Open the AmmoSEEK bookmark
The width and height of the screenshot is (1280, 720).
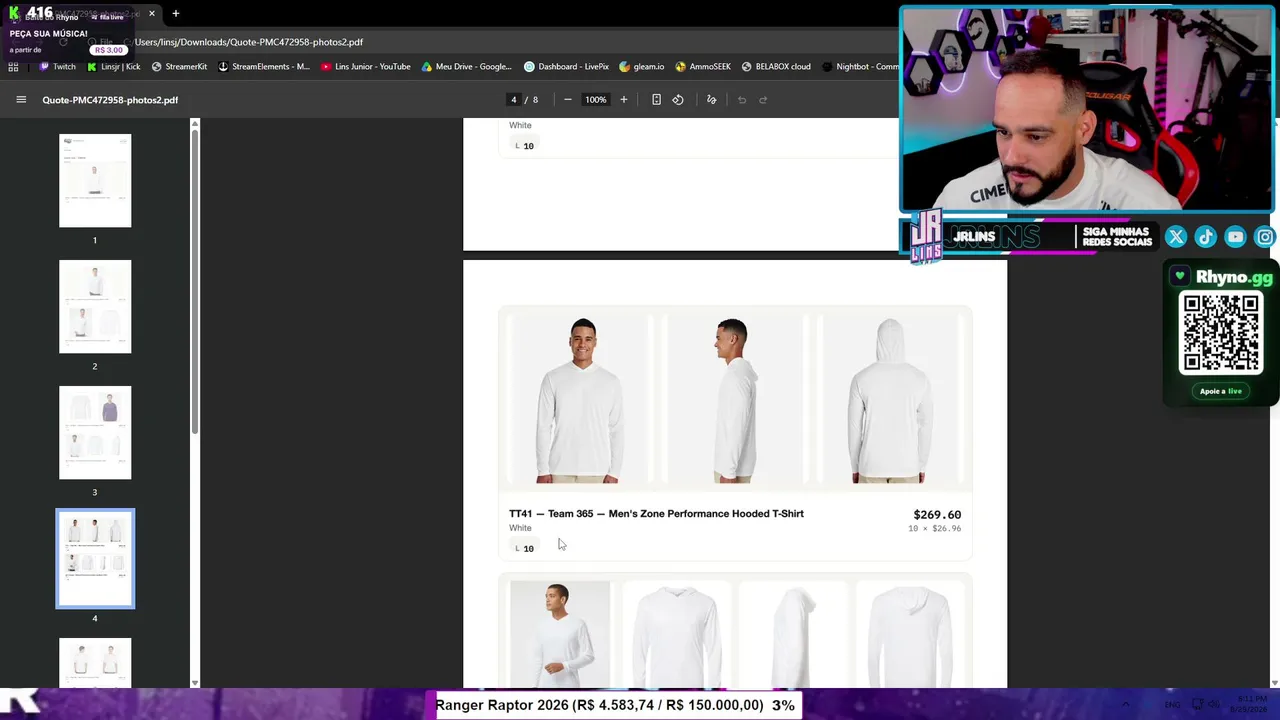coord(703,67)
